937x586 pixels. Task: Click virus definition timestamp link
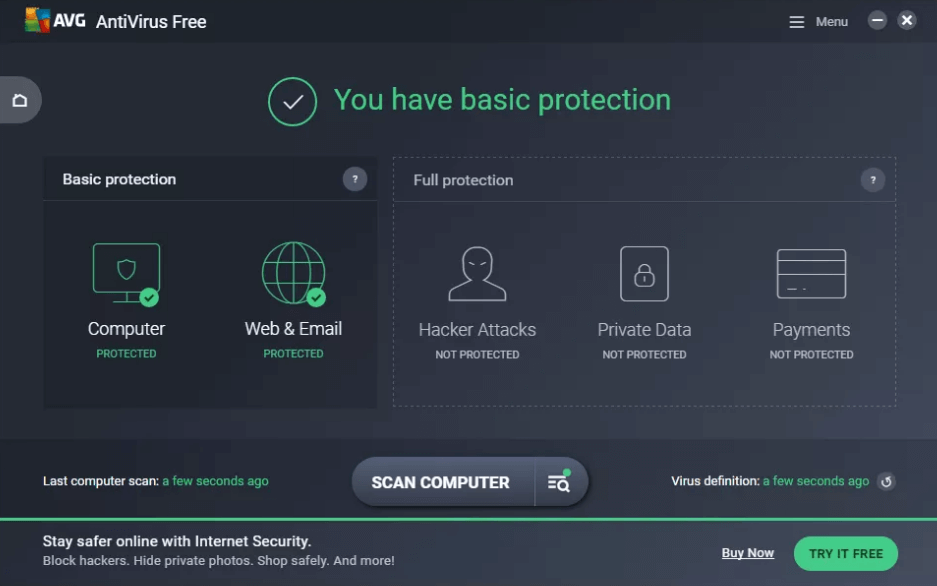click(x=815, y=481)
